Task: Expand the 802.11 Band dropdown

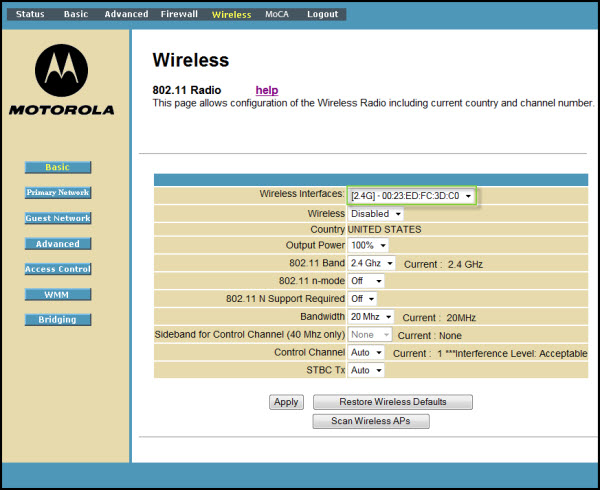Action: 371,263
